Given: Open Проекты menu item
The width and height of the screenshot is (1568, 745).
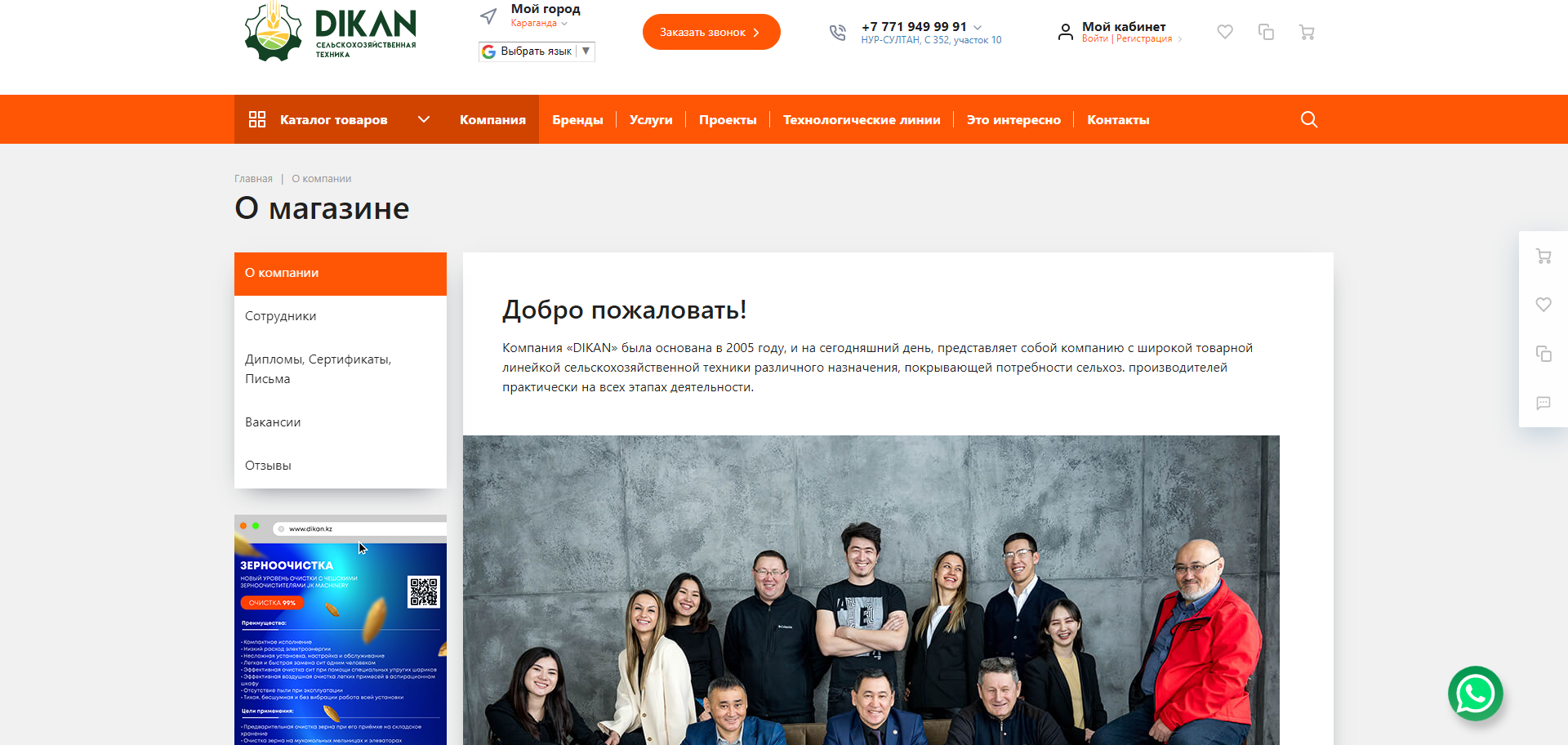Looking at the screenshot, I should 728,120.
